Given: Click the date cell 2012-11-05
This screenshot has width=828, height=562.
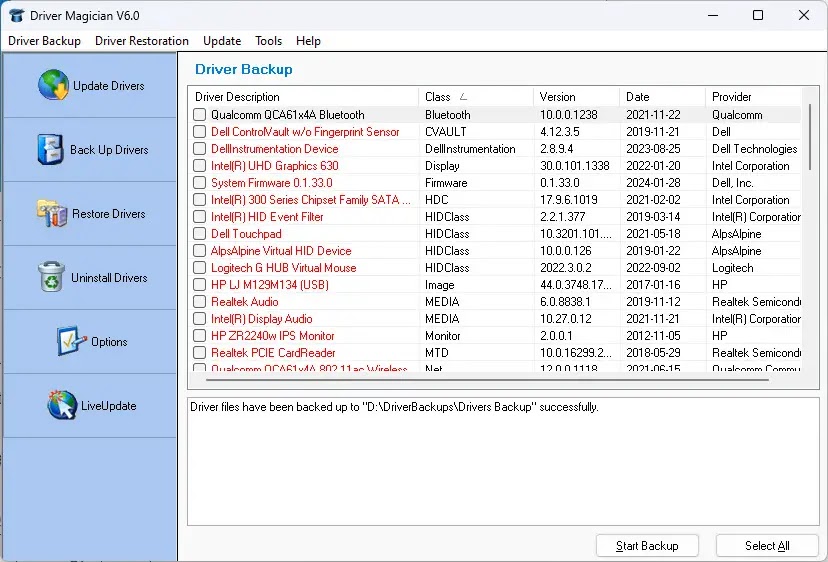Looking at the screenshot, I should coord(653,335).
